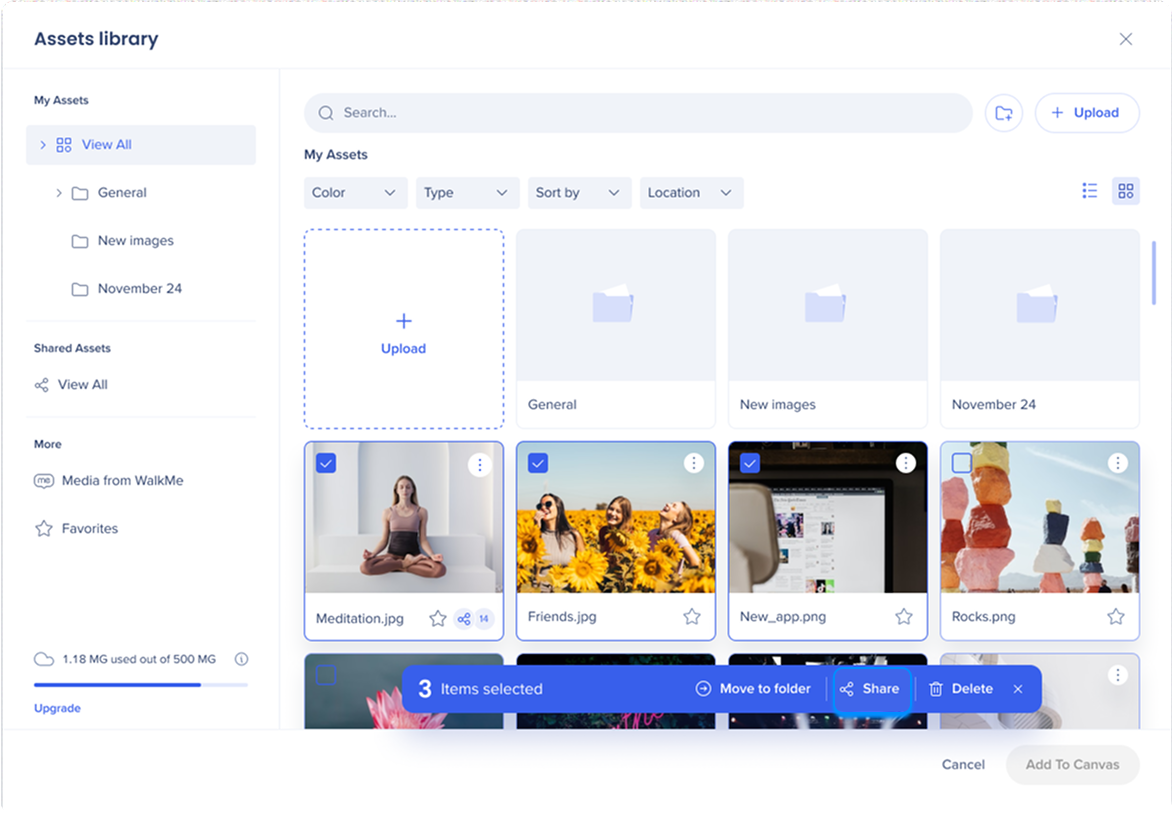Uncheck the Meditation.jpg checkbox
This screenshot has width=1172, height=815.
point(326,463)
